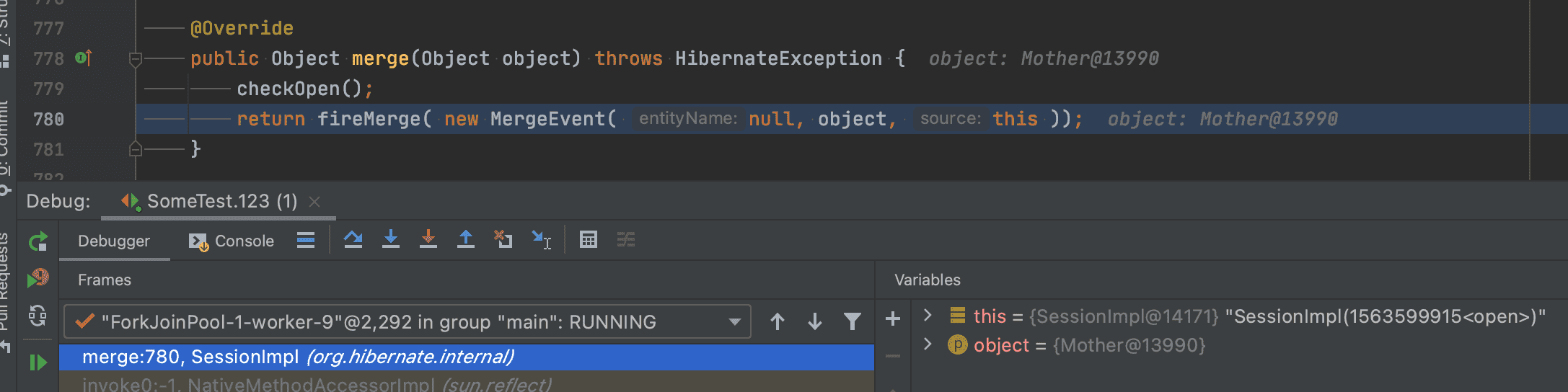
Task: Click the Step Into icon
Action: point(391,240)
